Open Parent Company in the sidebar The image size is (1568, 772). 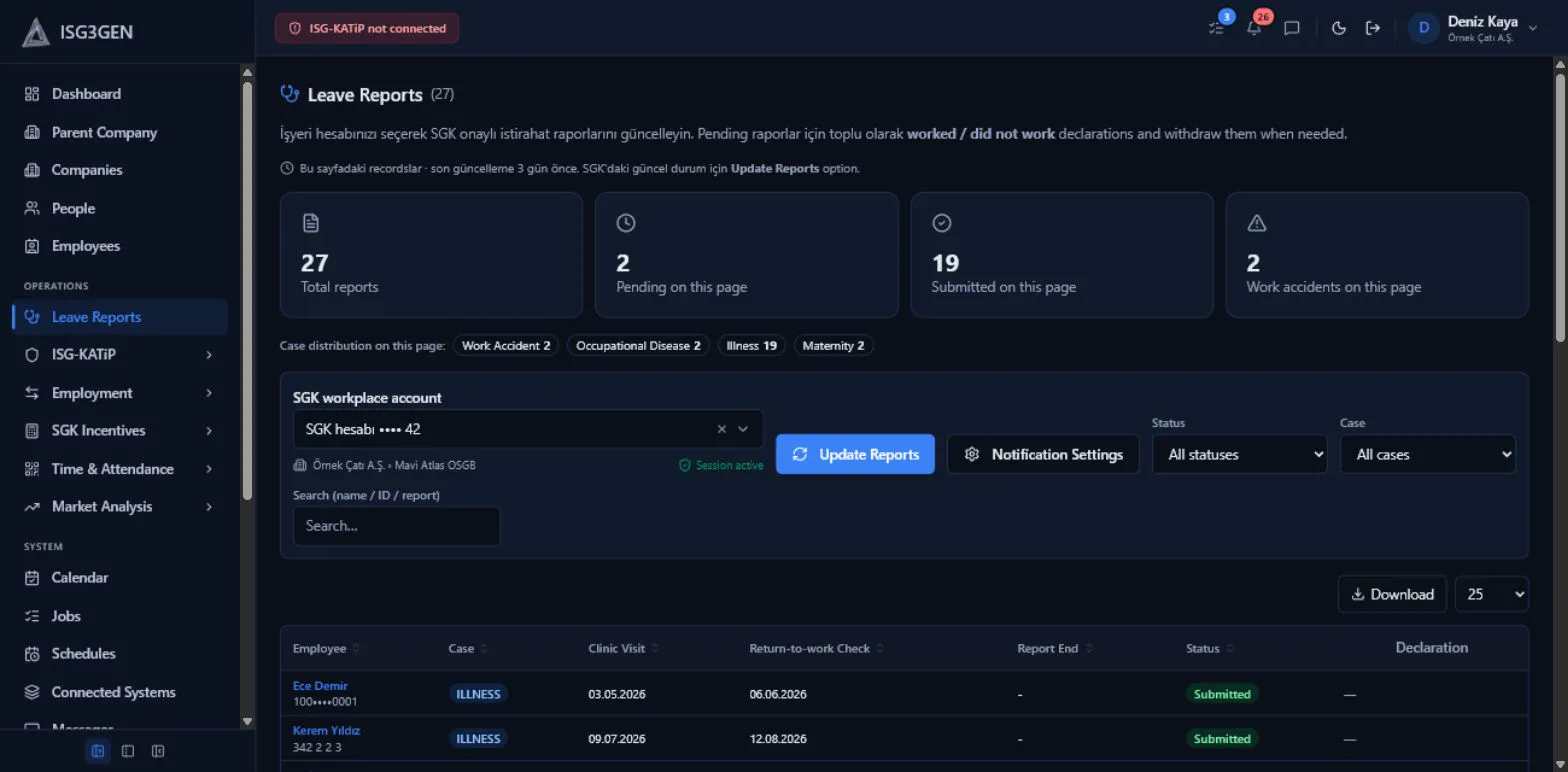click(x=120, y=132)
